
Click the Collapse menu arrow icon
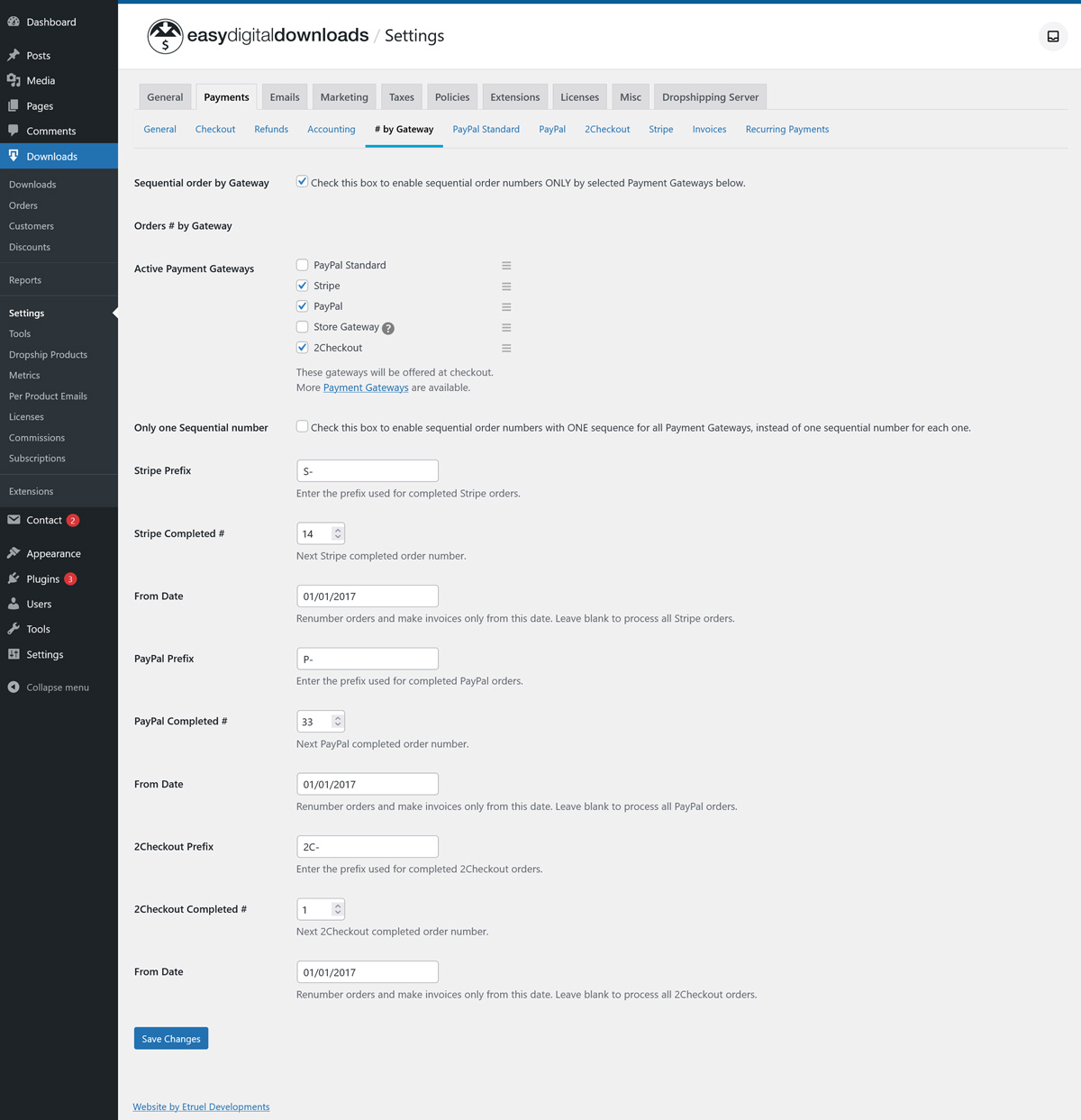[x=14, y=687]
